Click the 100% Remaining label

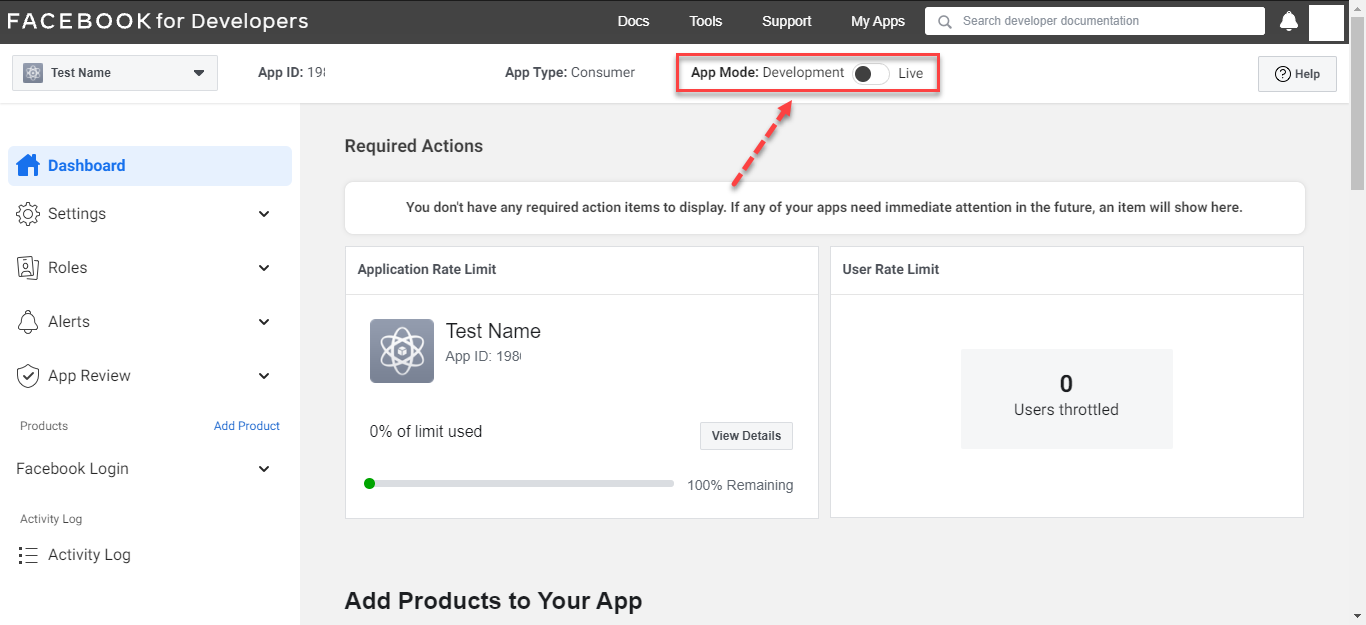tap(740, 485)
